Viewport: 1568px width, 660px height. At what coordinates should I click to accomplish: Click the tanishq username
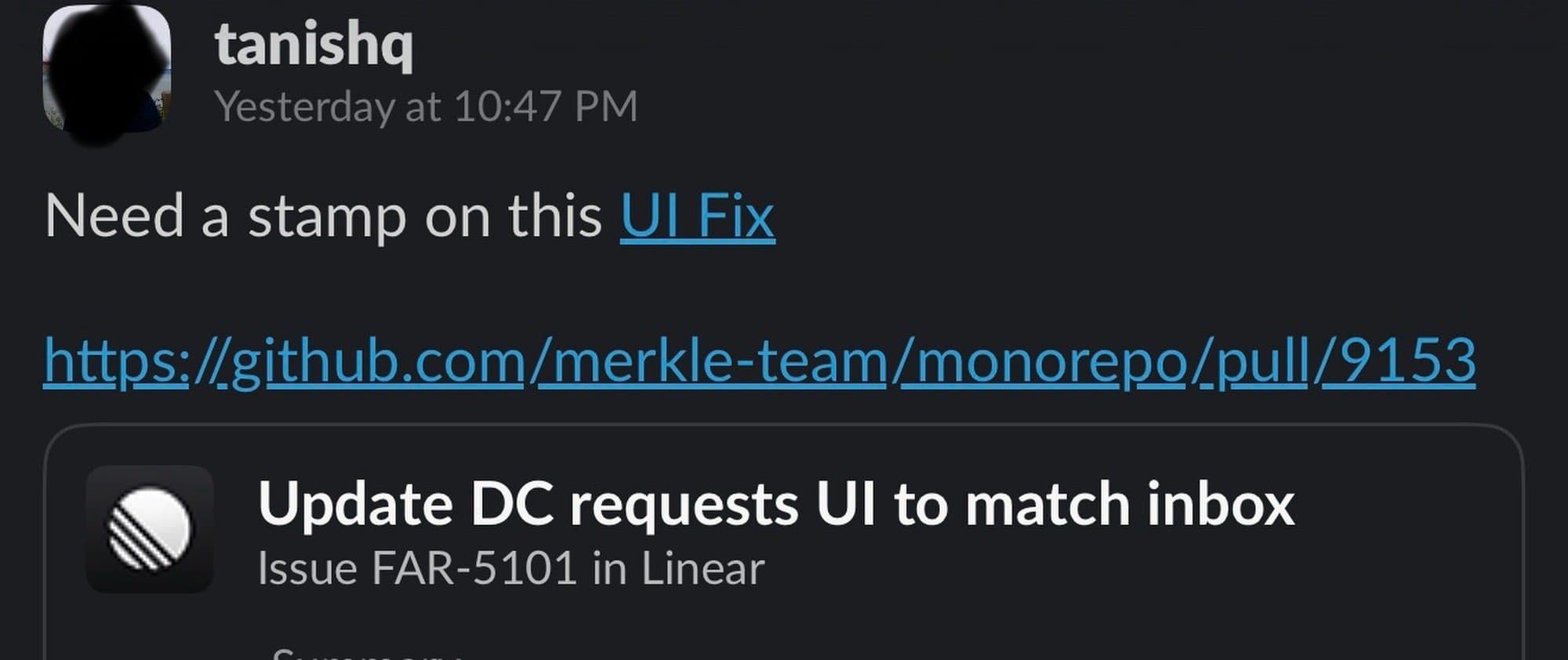click(x=314, y=45)
